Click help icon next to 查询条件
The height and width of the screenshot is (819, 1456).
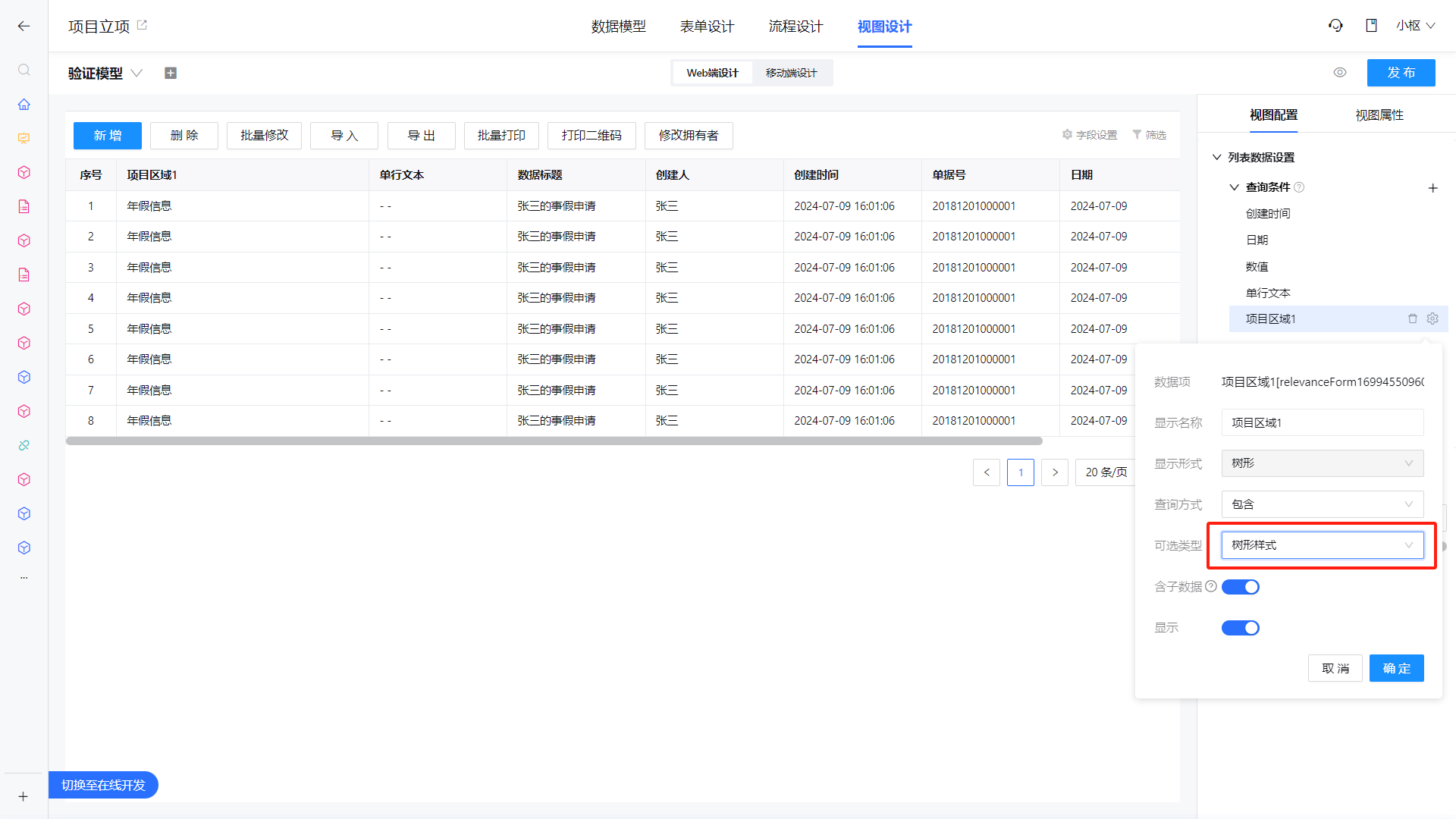click(x=1299, y=187)
